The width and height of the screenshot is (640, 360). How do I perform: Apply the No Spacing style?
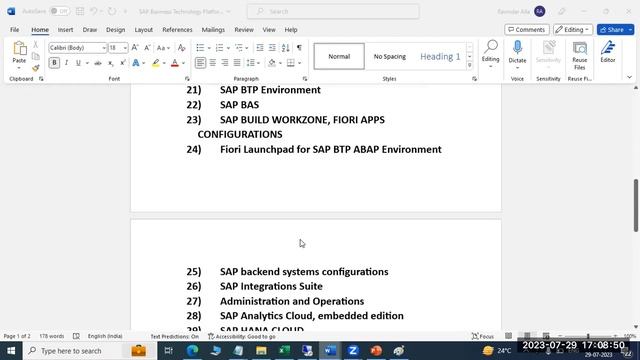click(390, 56)
